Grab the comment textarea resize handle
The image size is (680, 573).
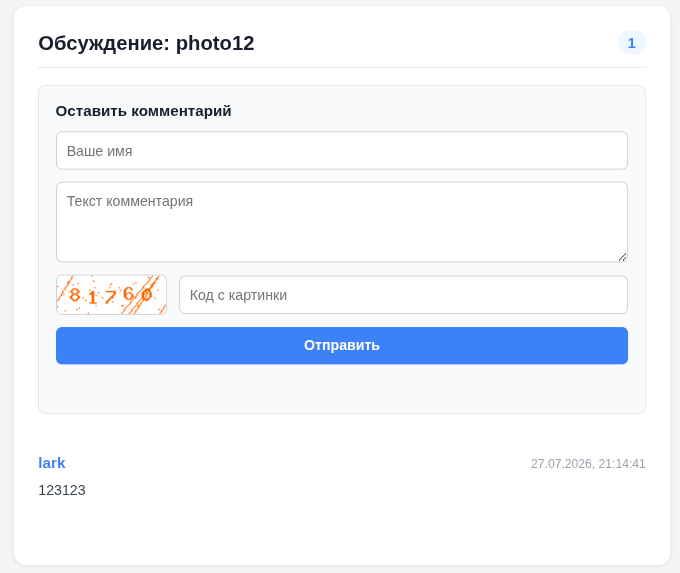[622, 257]
